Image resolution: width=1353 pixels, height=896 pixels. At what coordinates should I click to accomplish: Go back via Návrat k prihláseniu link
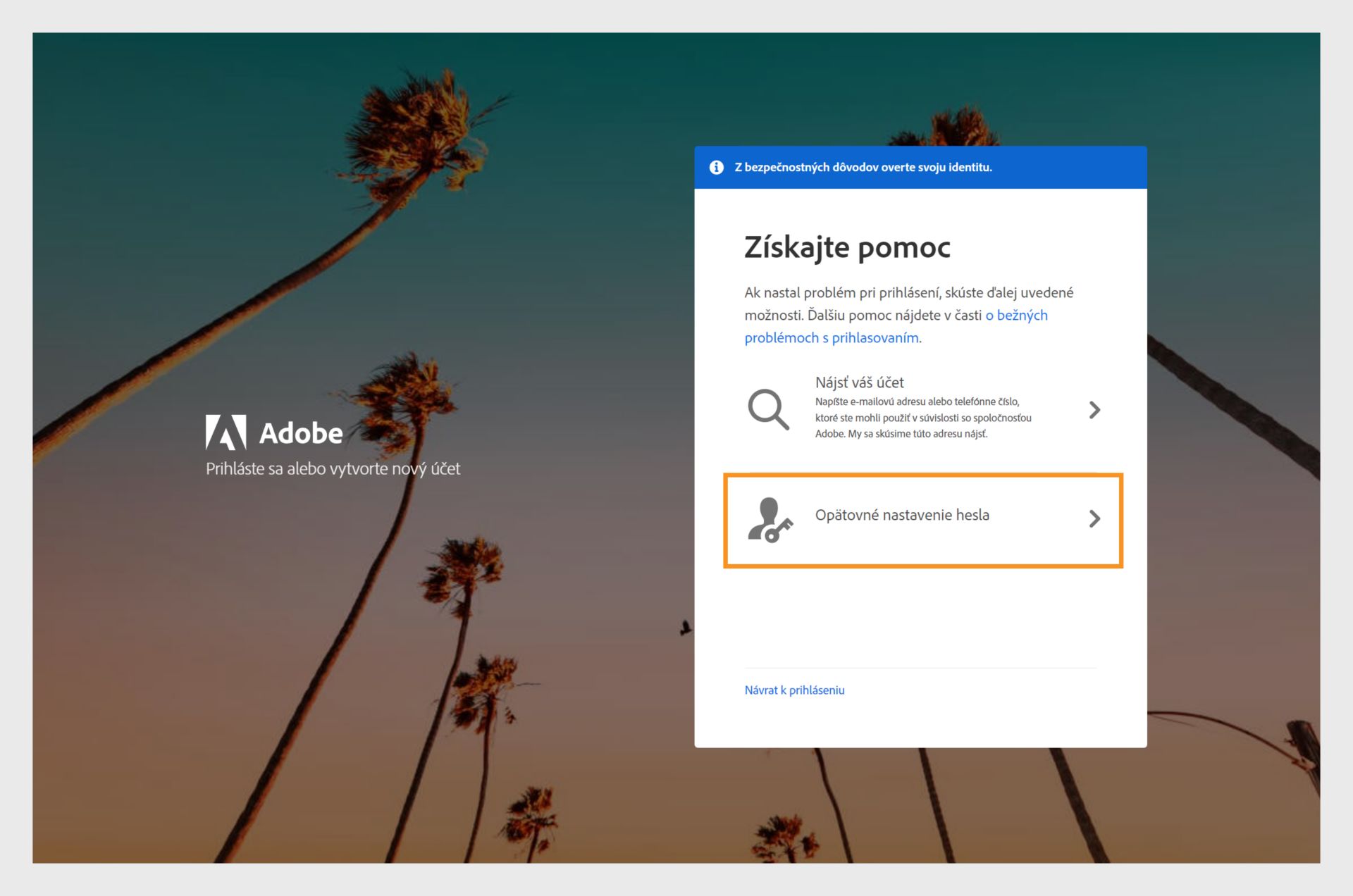(794, 690)
